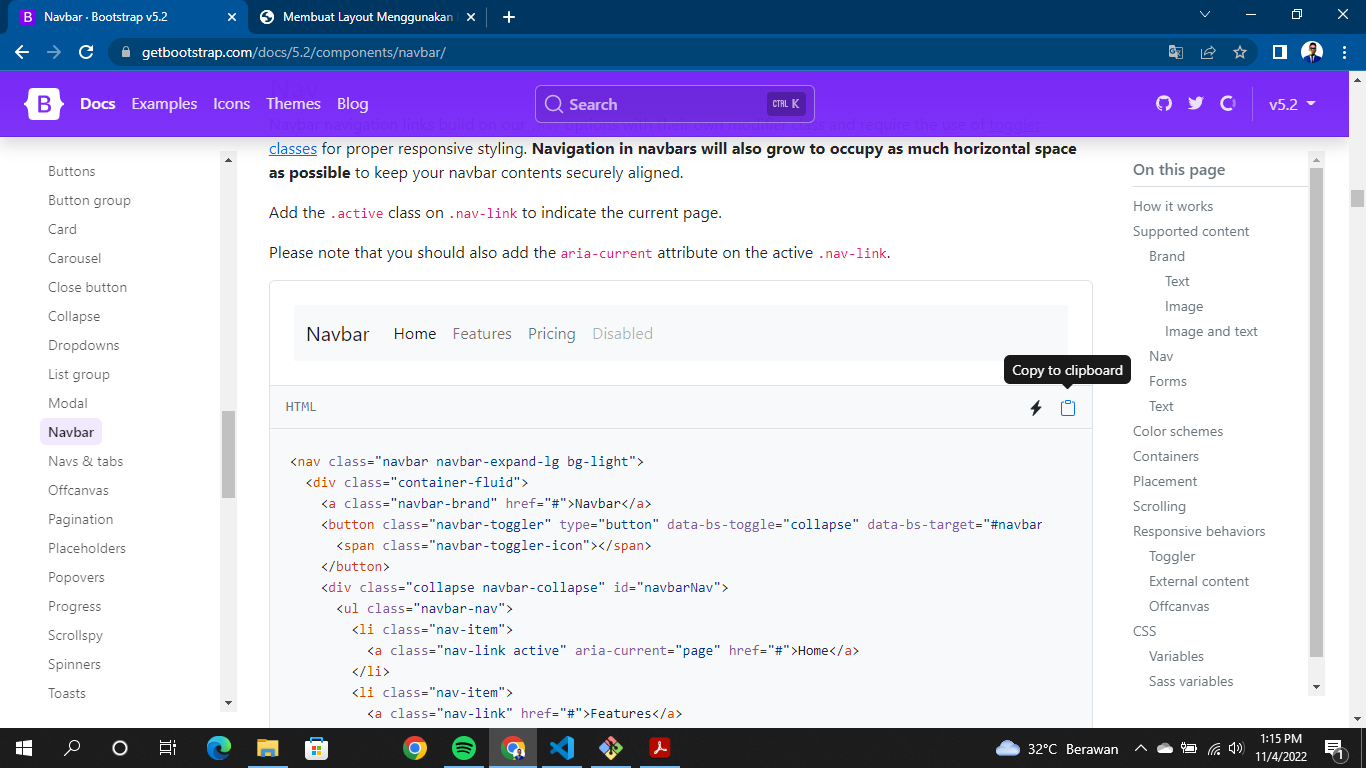This screenshot has height=768, width=1366.
Task: Jump to Responsive behaviors section
Action: pos(1199,531)
